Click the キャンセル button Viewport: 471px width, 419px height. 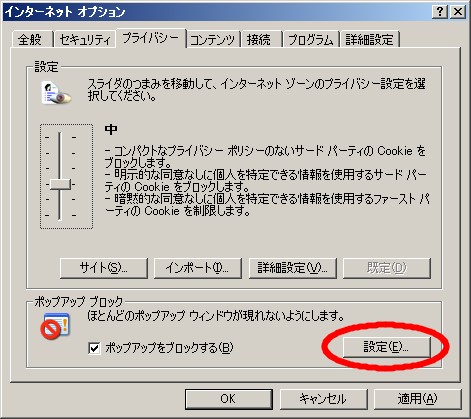click(323, 399)
